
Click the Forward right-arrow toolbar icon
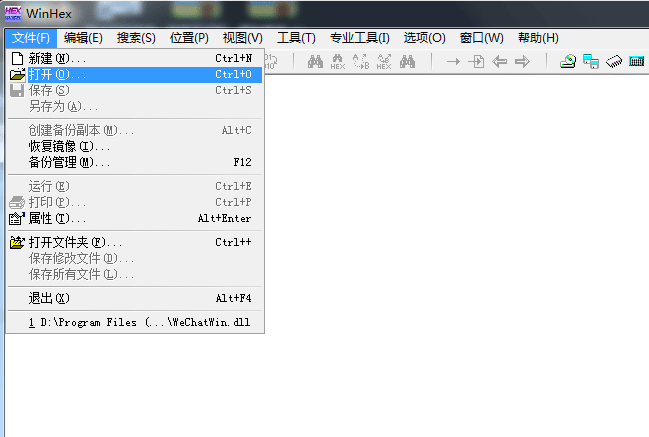click(522, 62)
